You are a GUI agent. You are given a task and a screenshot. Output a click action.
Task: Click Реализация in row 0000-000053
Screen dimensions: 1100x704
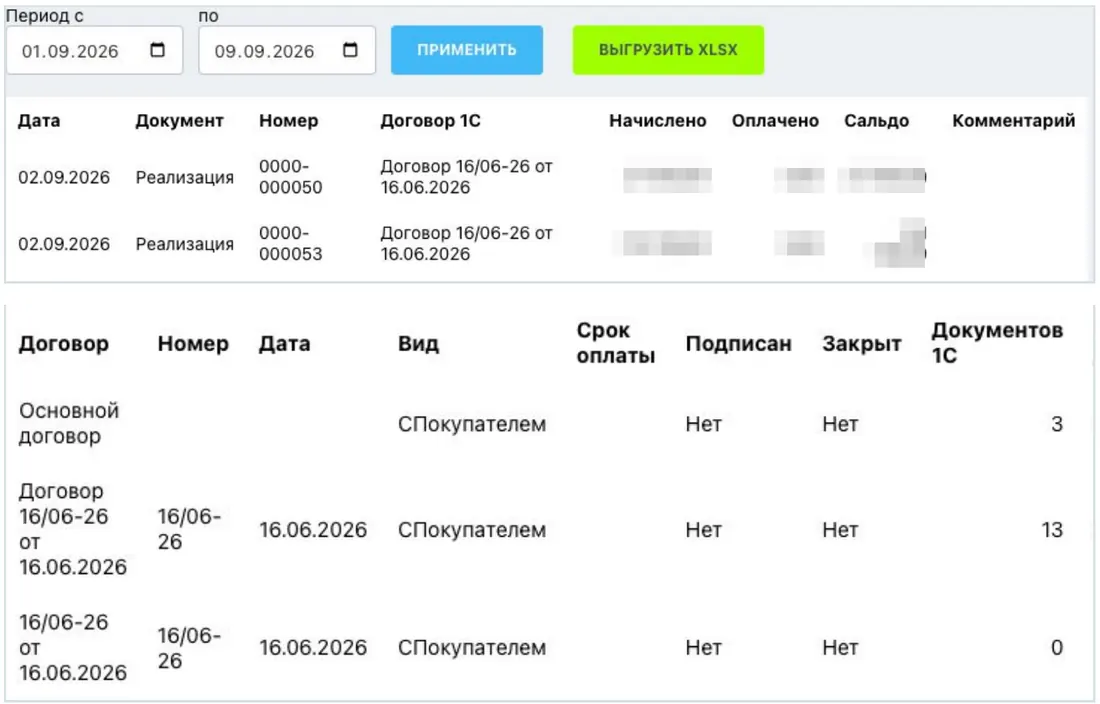[185, 244]
